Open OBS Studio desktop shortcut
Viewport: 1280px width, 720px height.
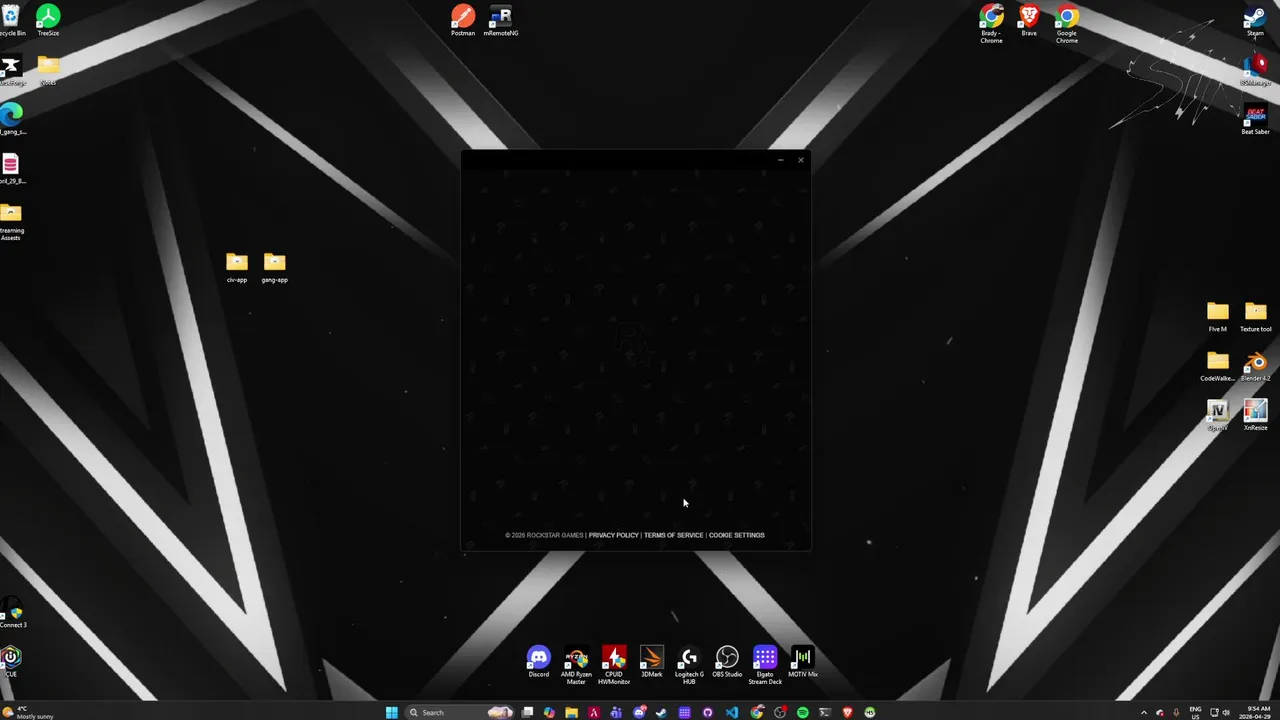[x=727, y=662]
